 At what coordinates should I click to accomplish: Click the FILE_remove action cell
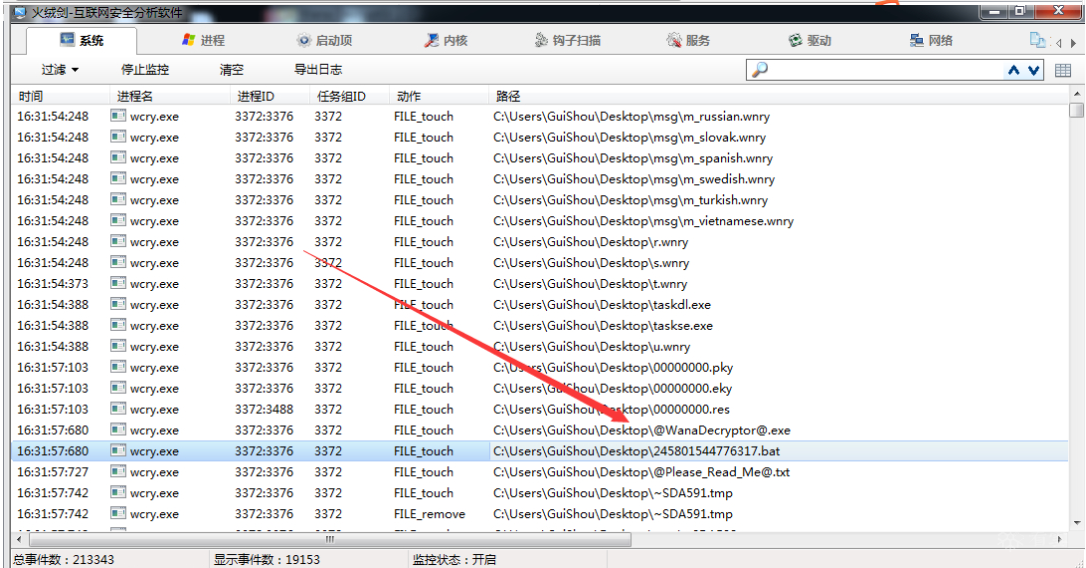tap(429, 514)
